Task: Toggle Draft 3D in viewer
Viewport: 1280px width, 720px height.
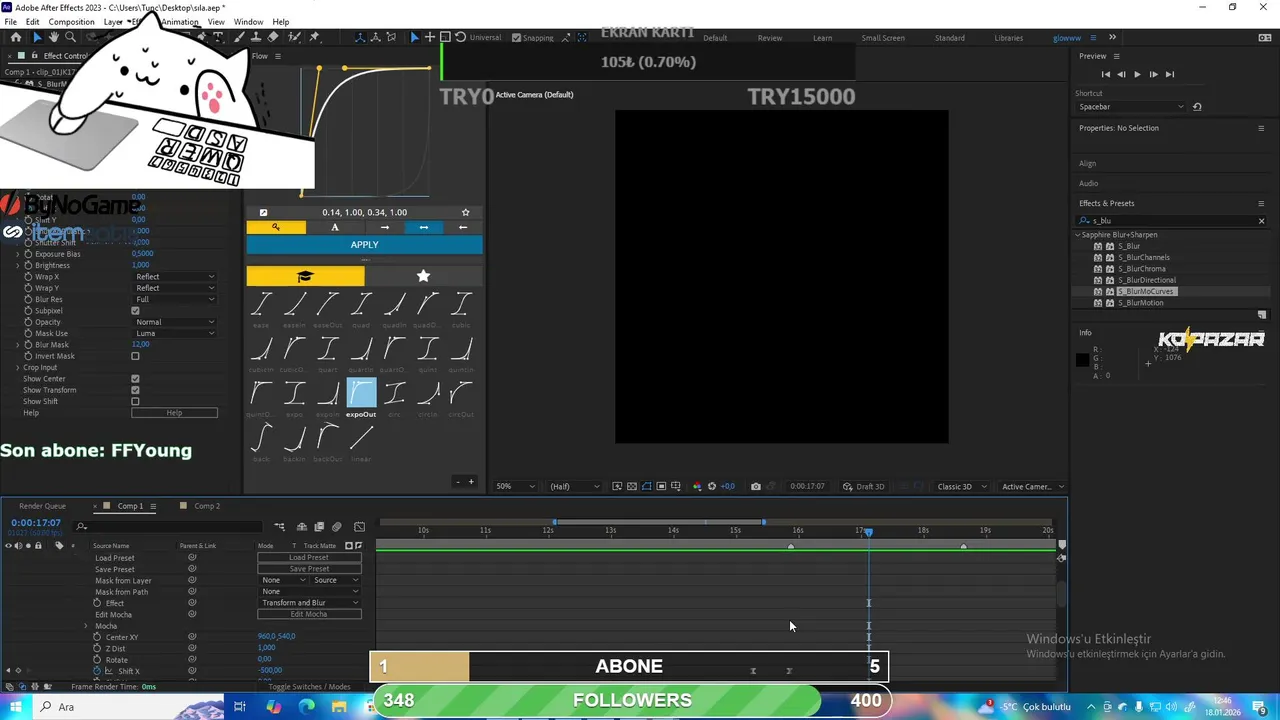Action: tap(864, 486)
